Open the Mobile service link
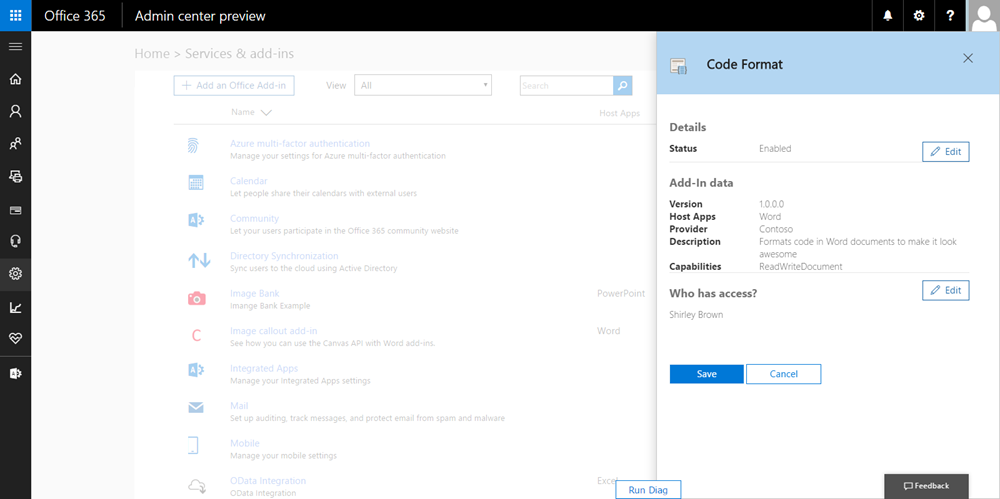This screenshot has height=499, width=1000. click(245, 443)
